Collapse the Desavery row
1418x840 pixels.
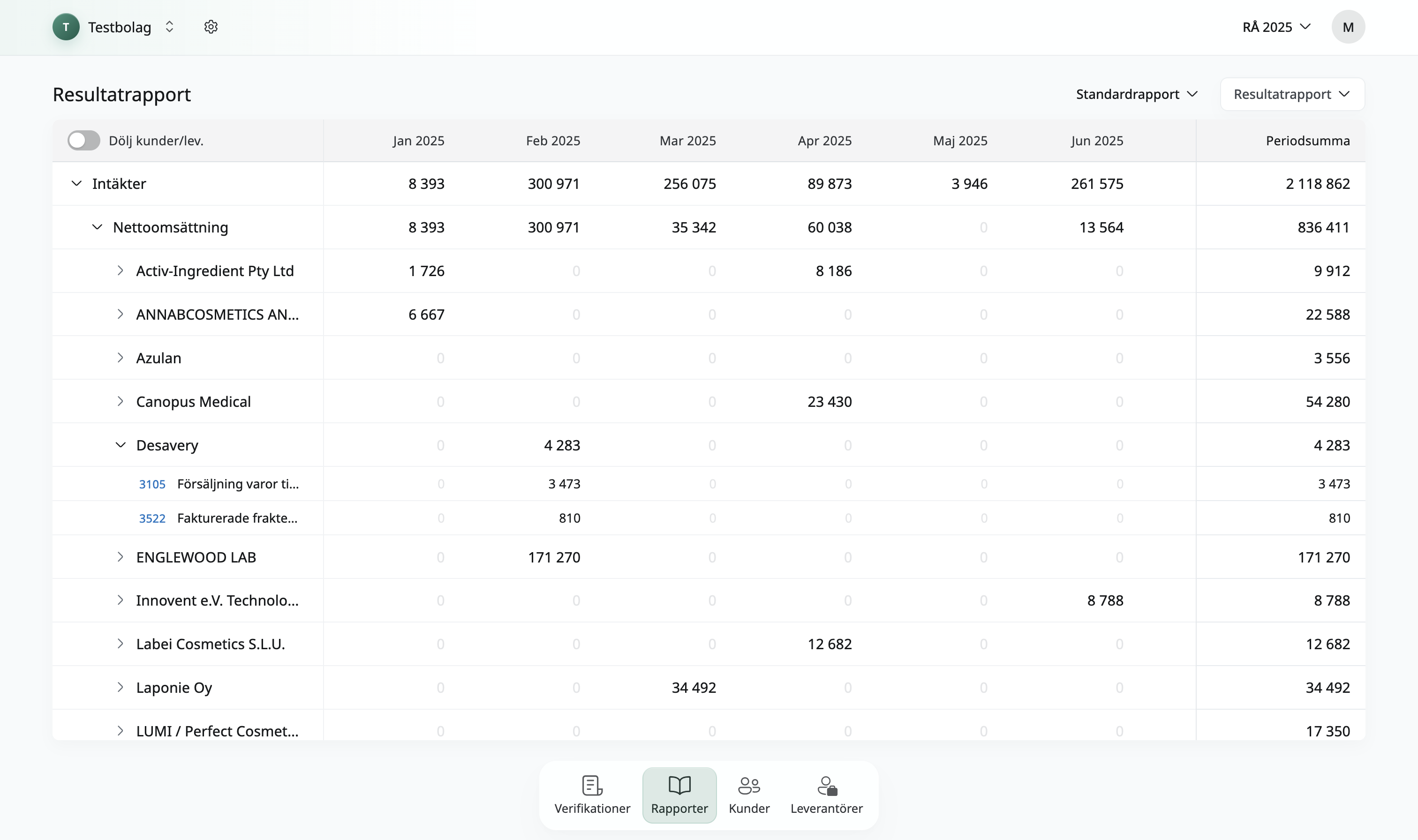tap(120, 445)
